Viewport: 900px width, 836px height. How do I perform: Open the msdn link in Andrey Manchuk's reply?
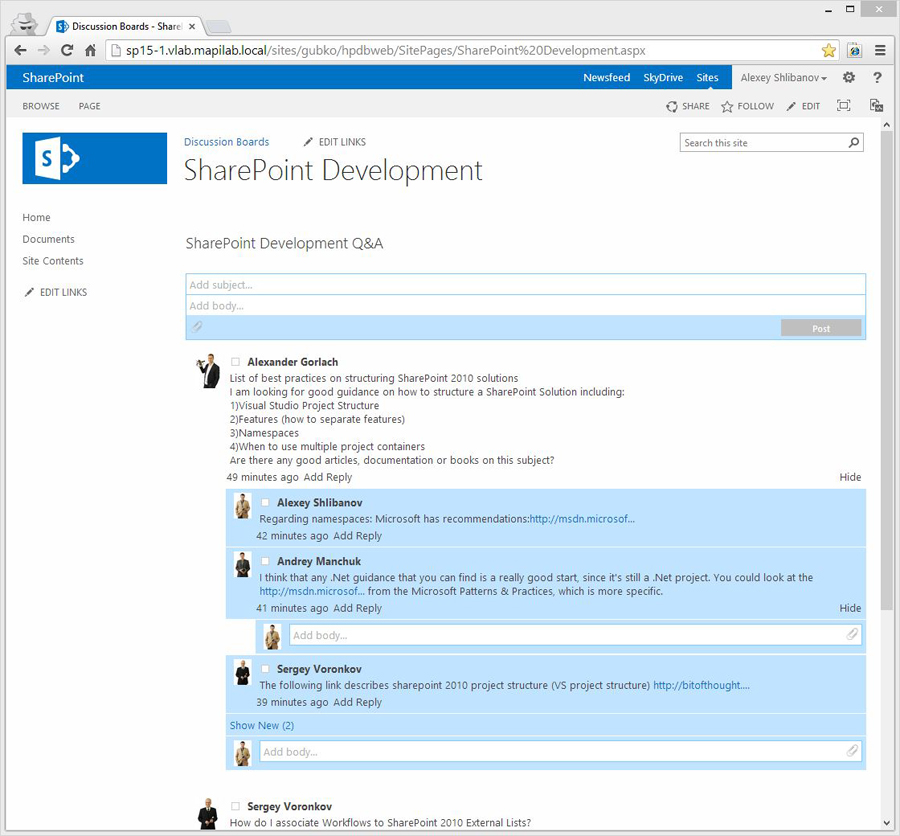(312, 591)
